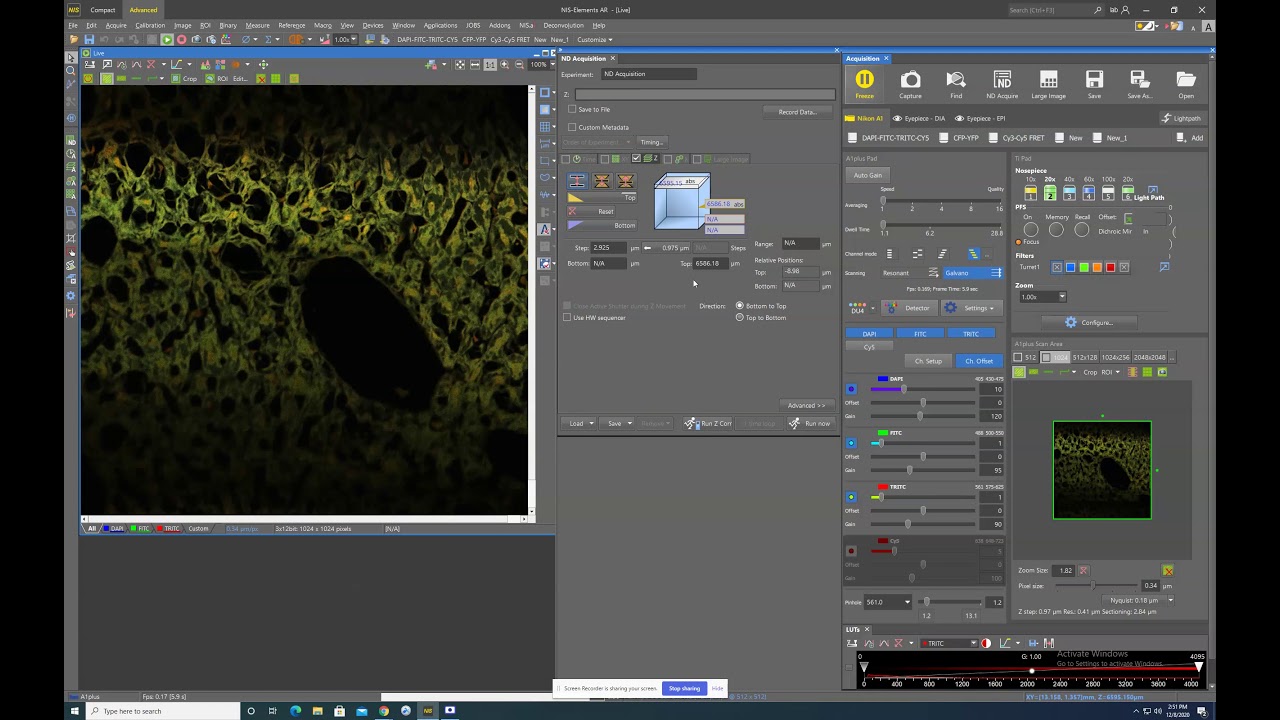Select Top to Bottom direction
This screenshot has height=720, width=1280.
click(x=740, y=318)
